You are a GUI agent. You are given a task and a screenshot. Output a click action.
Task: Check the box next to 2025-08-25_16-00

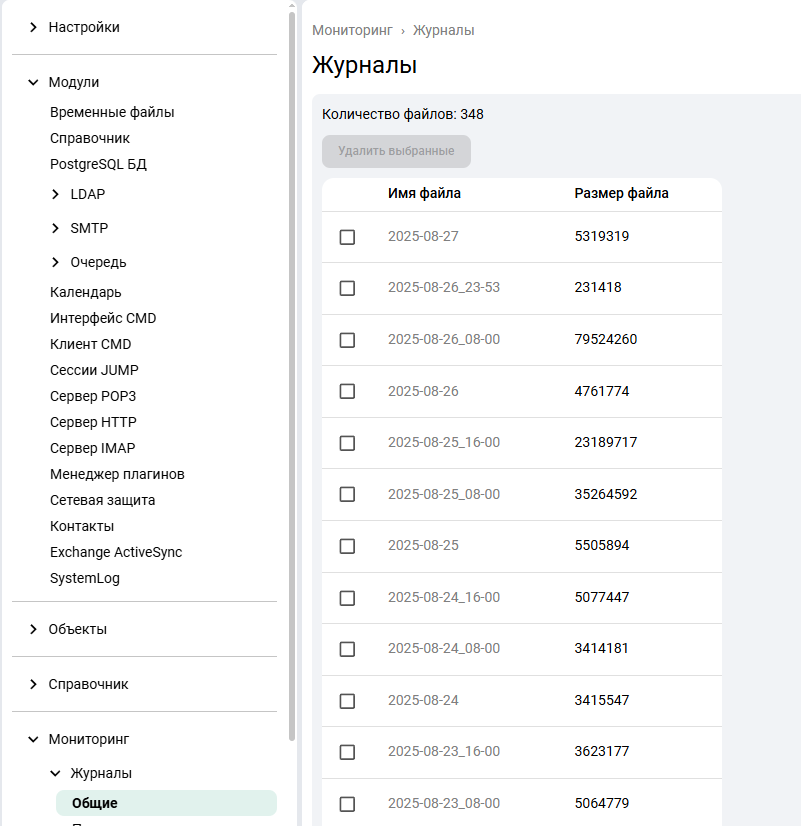tap(347, 443)
